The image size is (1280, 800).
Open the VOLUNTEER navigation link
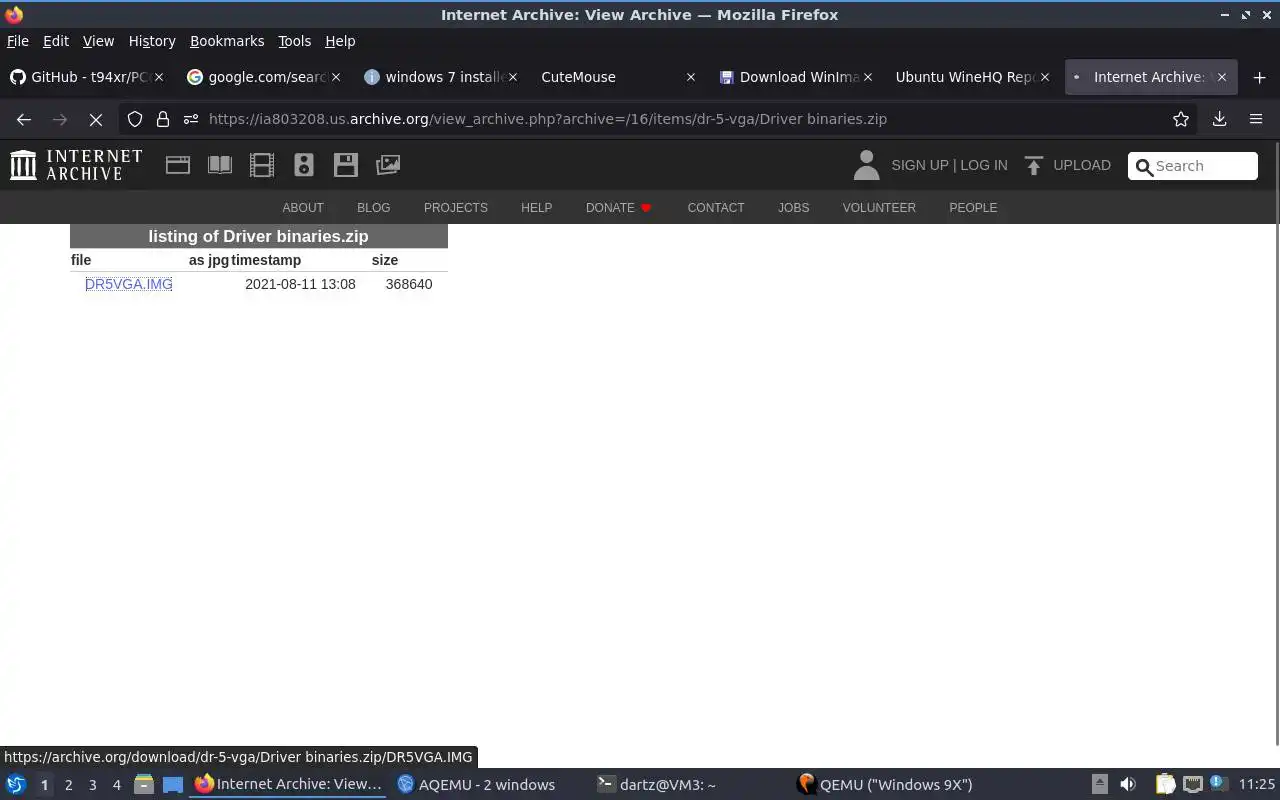click(x=879, y=208)
